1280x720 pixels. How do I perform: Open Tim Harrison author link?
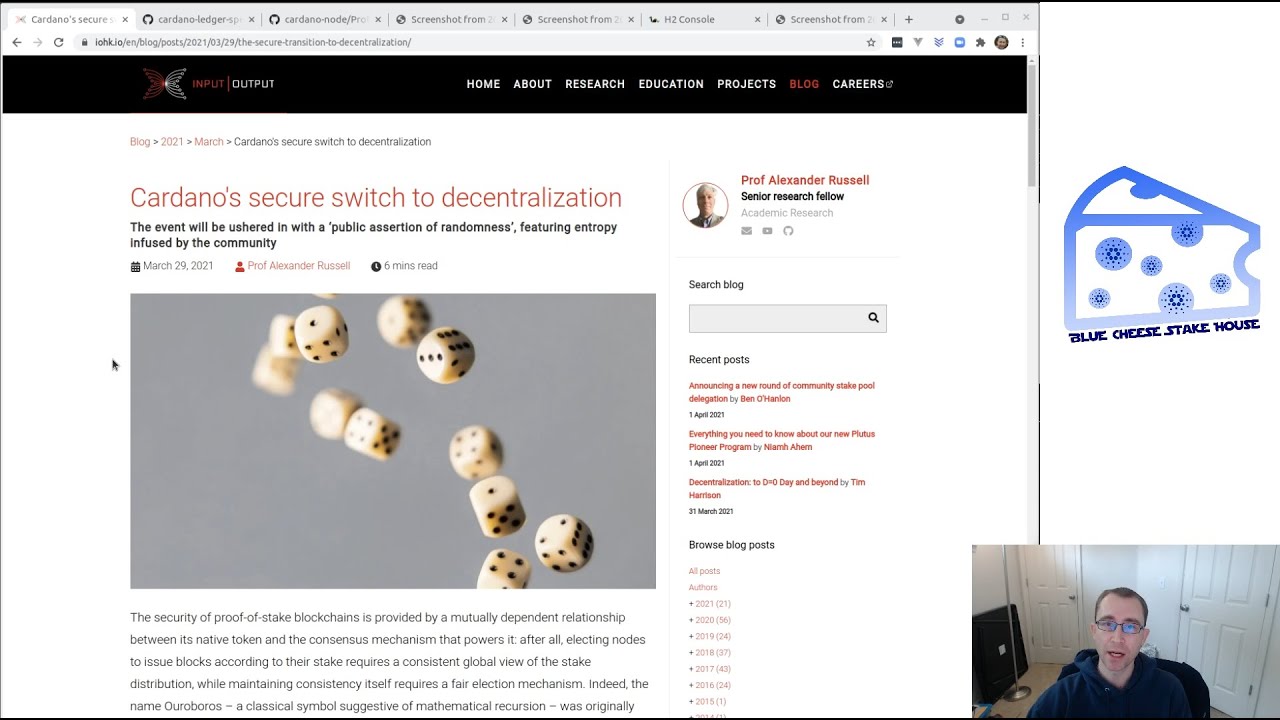click(x=777, y=489)
